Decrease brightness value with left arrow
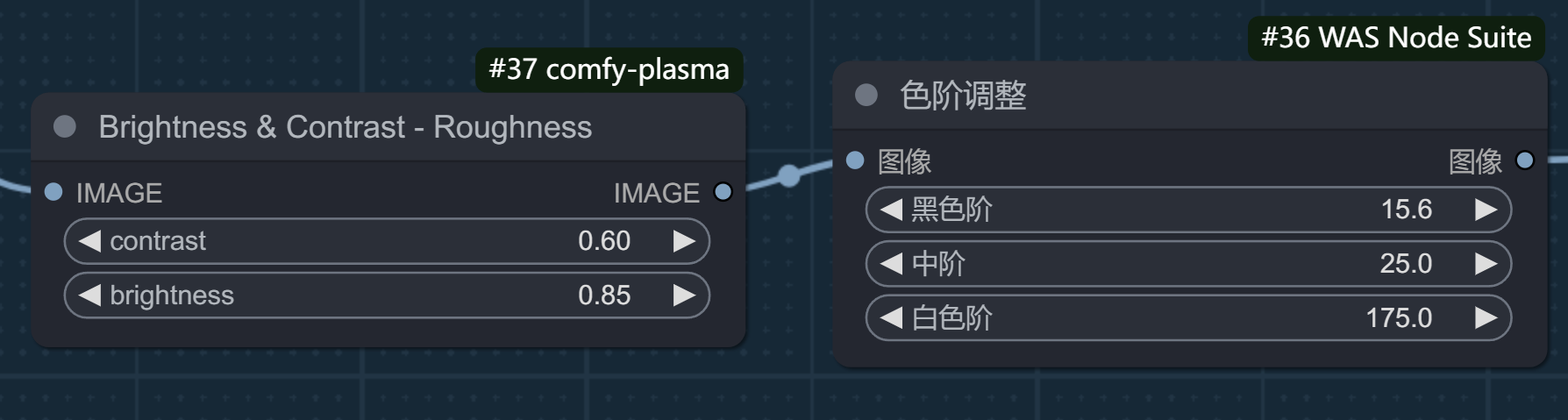 point(89,295)
